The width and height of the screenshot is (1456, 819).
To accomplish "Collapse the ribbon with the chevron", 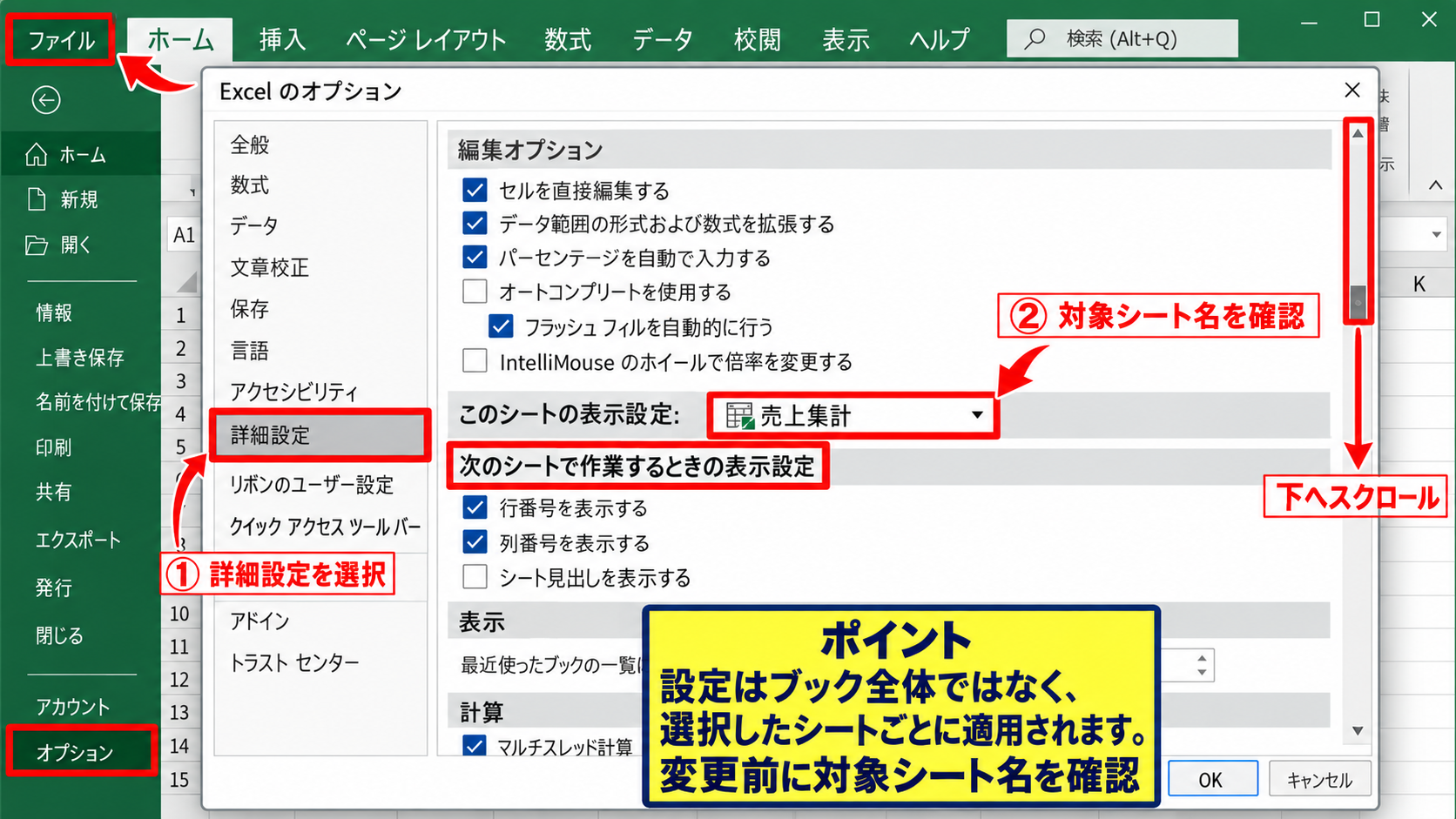I will [1435, 185].
